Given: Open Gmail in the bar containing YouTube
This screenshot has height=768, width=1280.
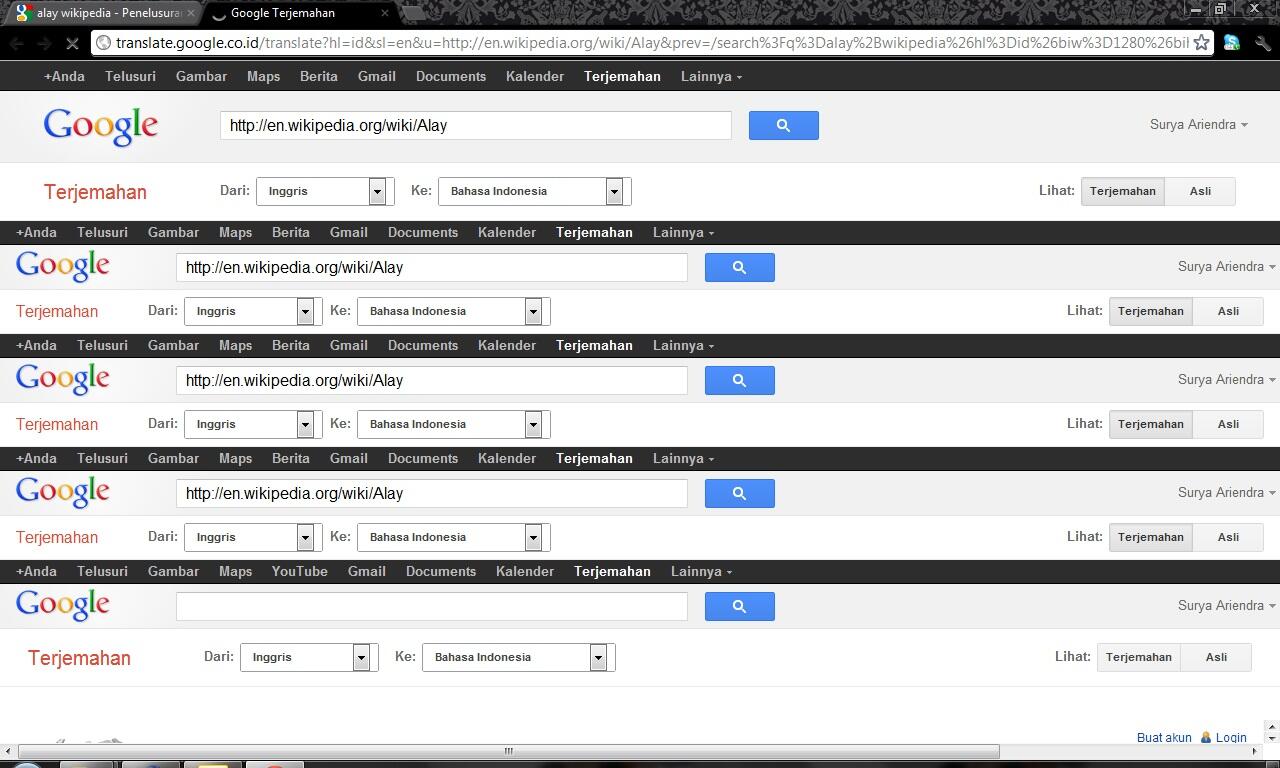Looking at the screenshot, I should (367, 571).
